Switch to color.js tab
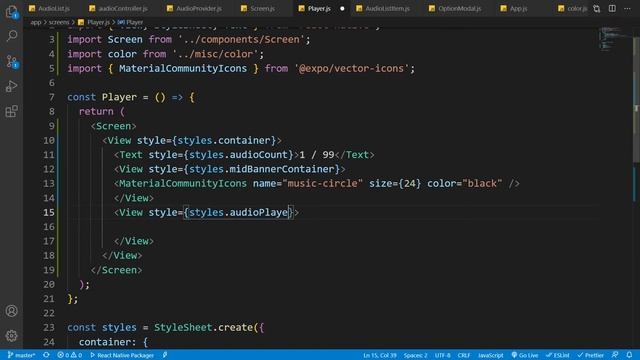640x360 pixels. pos(573,8)
